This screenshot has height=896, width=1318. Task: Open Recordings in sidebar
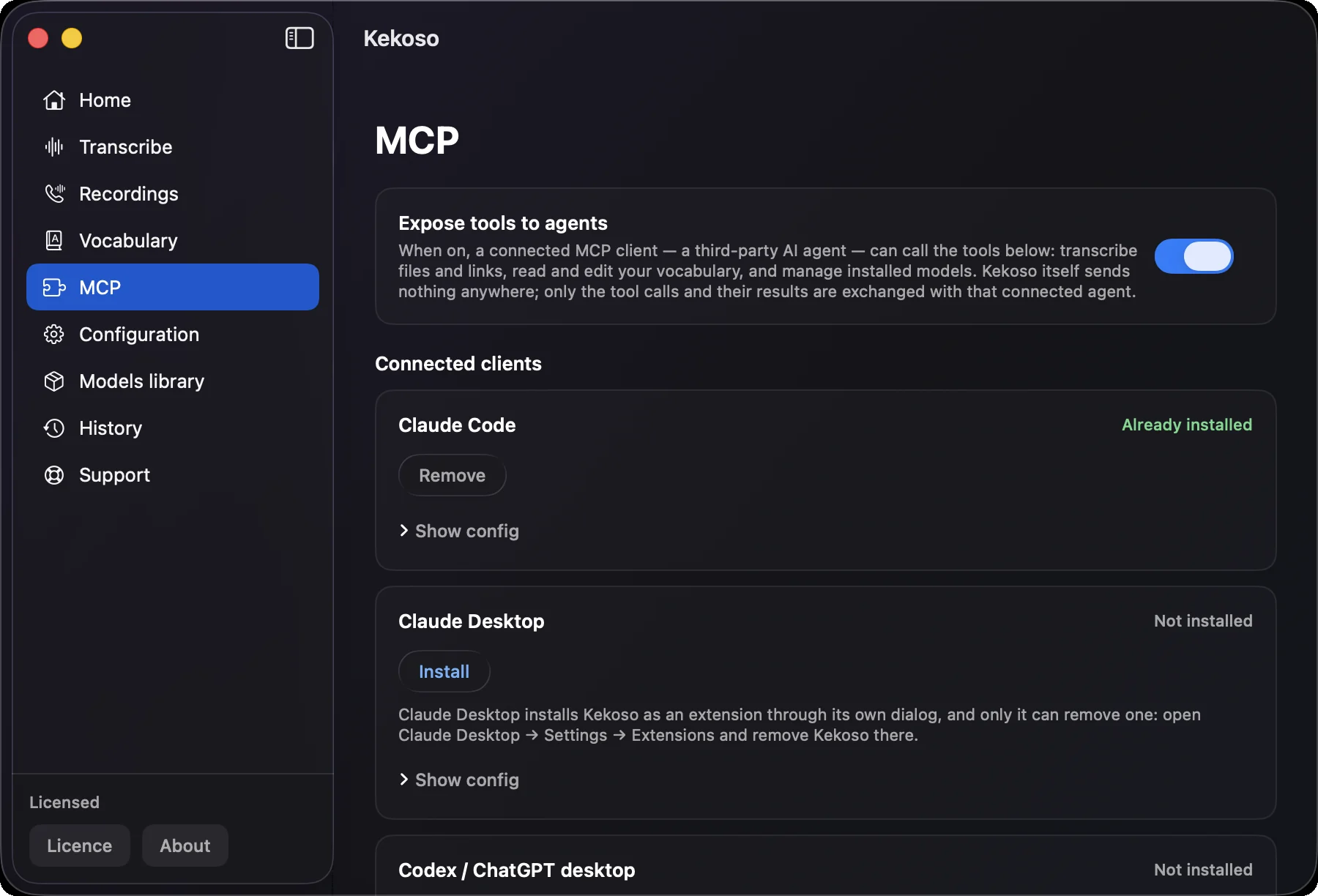tap(173, 194)
